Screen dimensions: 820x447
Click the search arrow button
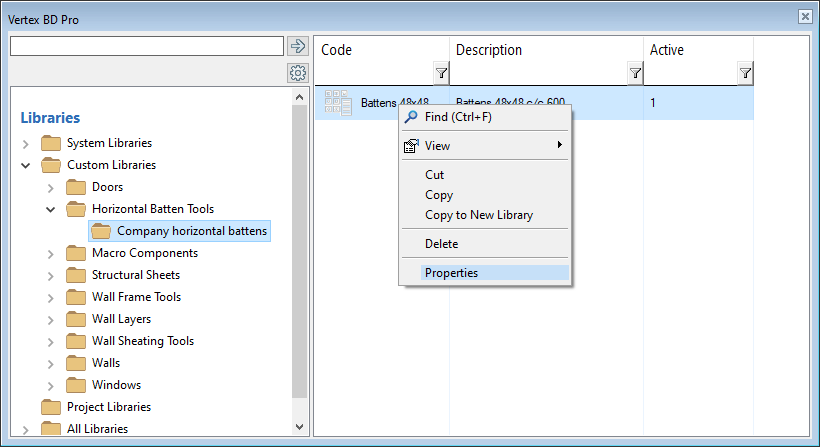pyautogui.click(x=297, y=46)
